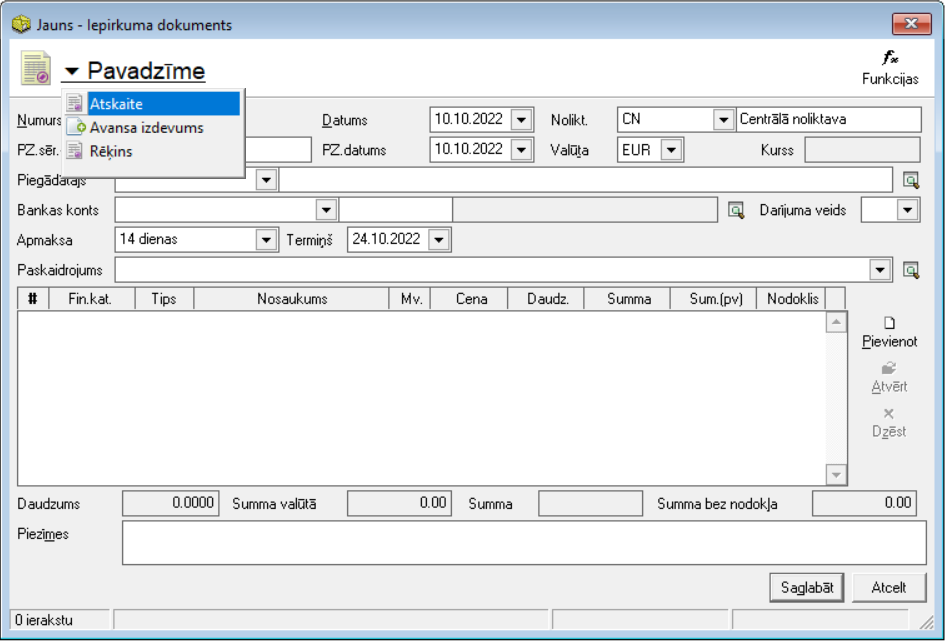This screenshot has width=949, height=644.
Task: Click the Fin.kat. column header
Action: coord(91,299)
